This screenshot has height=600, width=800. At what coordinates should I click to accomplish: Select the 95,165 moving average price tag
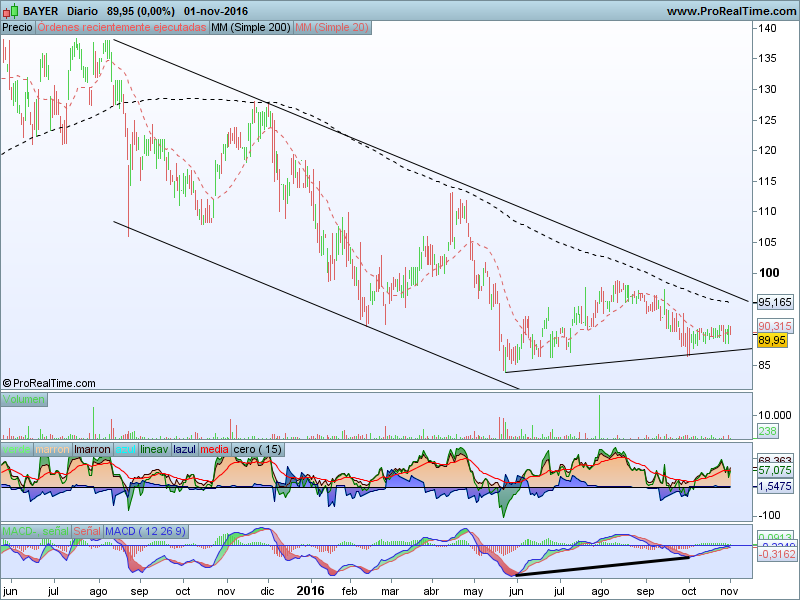pyautogui.click(x=774, y=301)
